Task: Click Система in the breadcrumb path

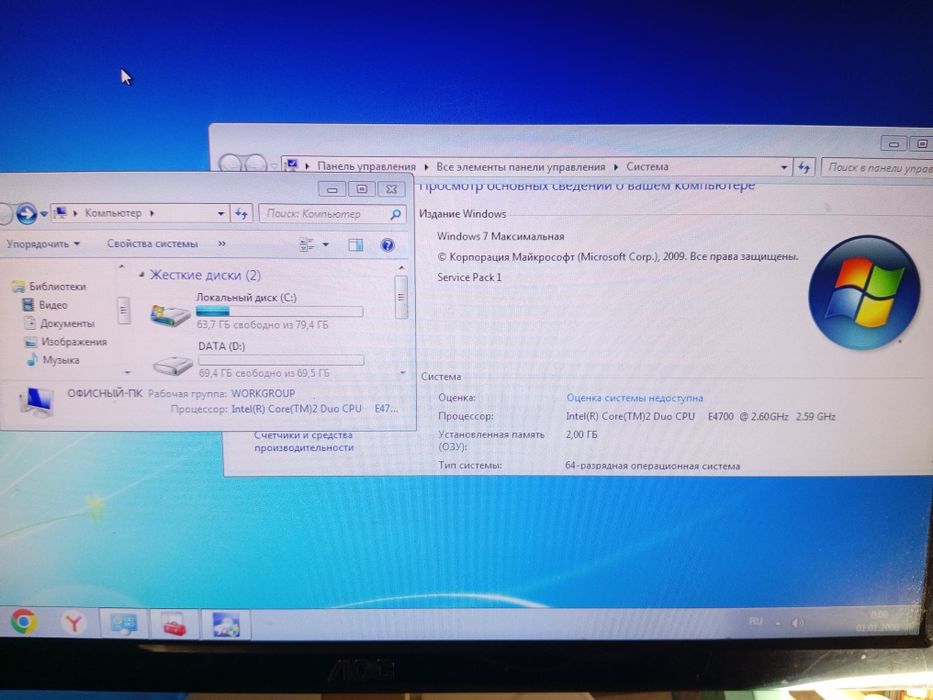Action: pos(647,167)
